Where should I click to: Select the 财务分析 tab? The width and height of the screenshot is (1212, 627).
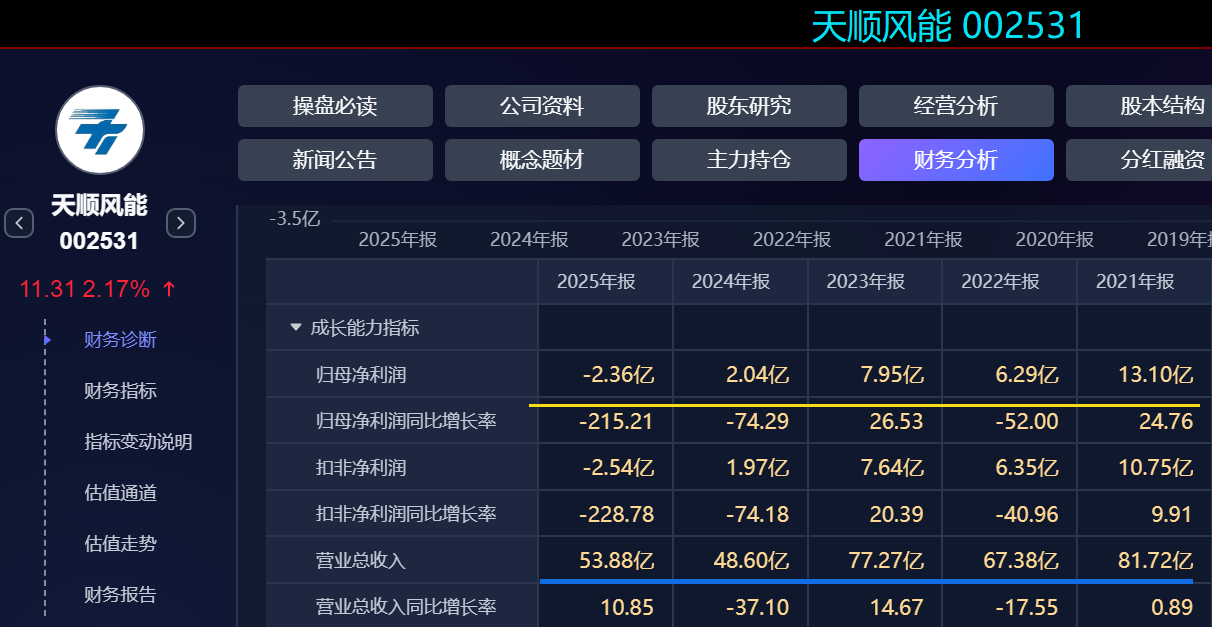pyautogui.click(x=956, y=160)
